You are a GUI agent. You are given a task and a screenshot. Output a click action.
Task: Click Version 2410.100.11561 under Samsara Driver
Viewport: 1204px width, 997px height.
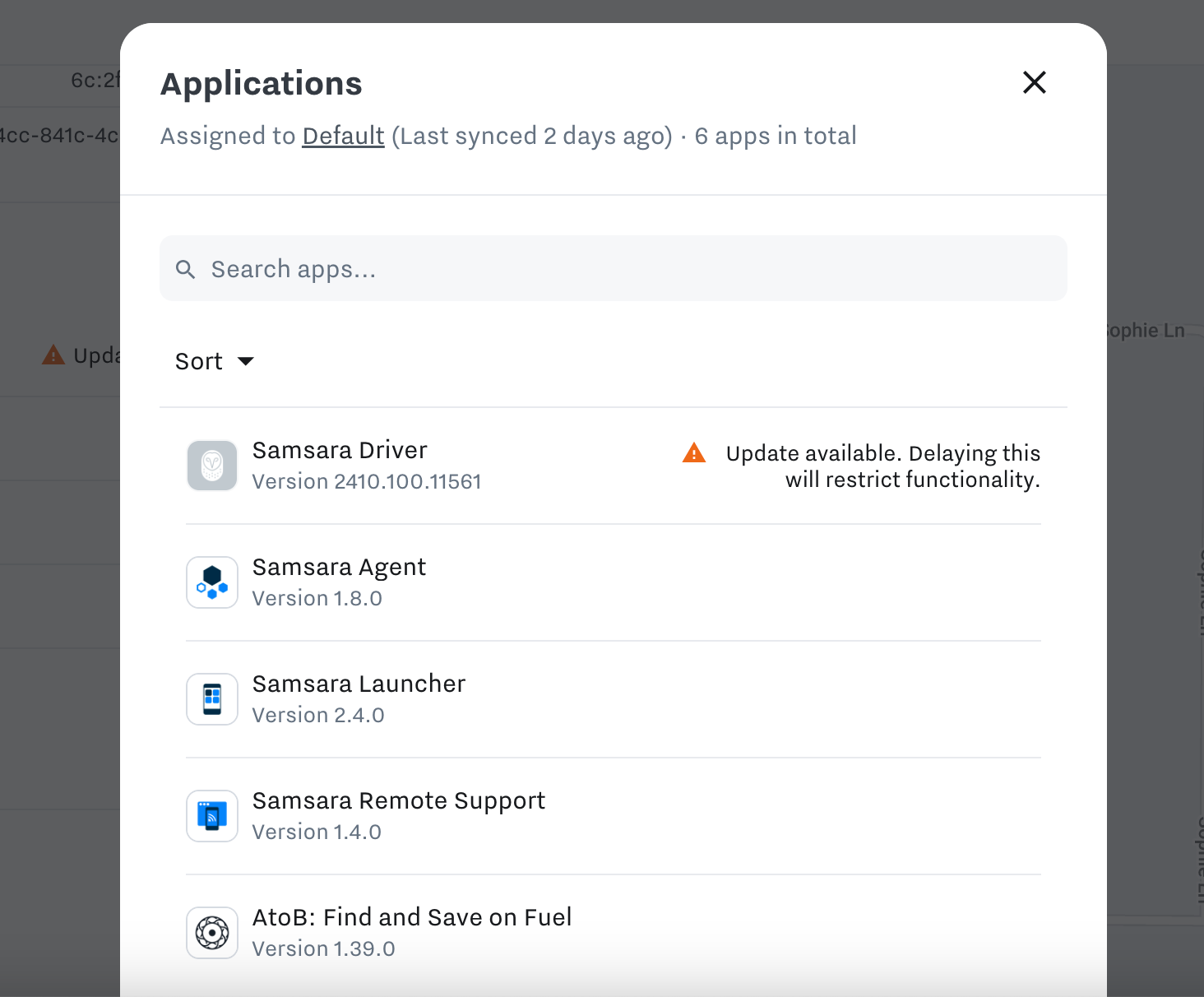pos(366,481)
